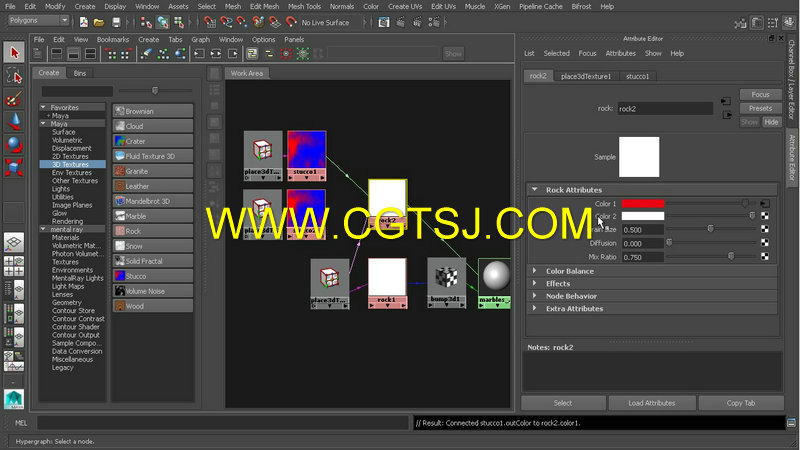Click the Select button
Viewport: 800px width, 450px height.
pyautogui.click(x=563, y=403)
